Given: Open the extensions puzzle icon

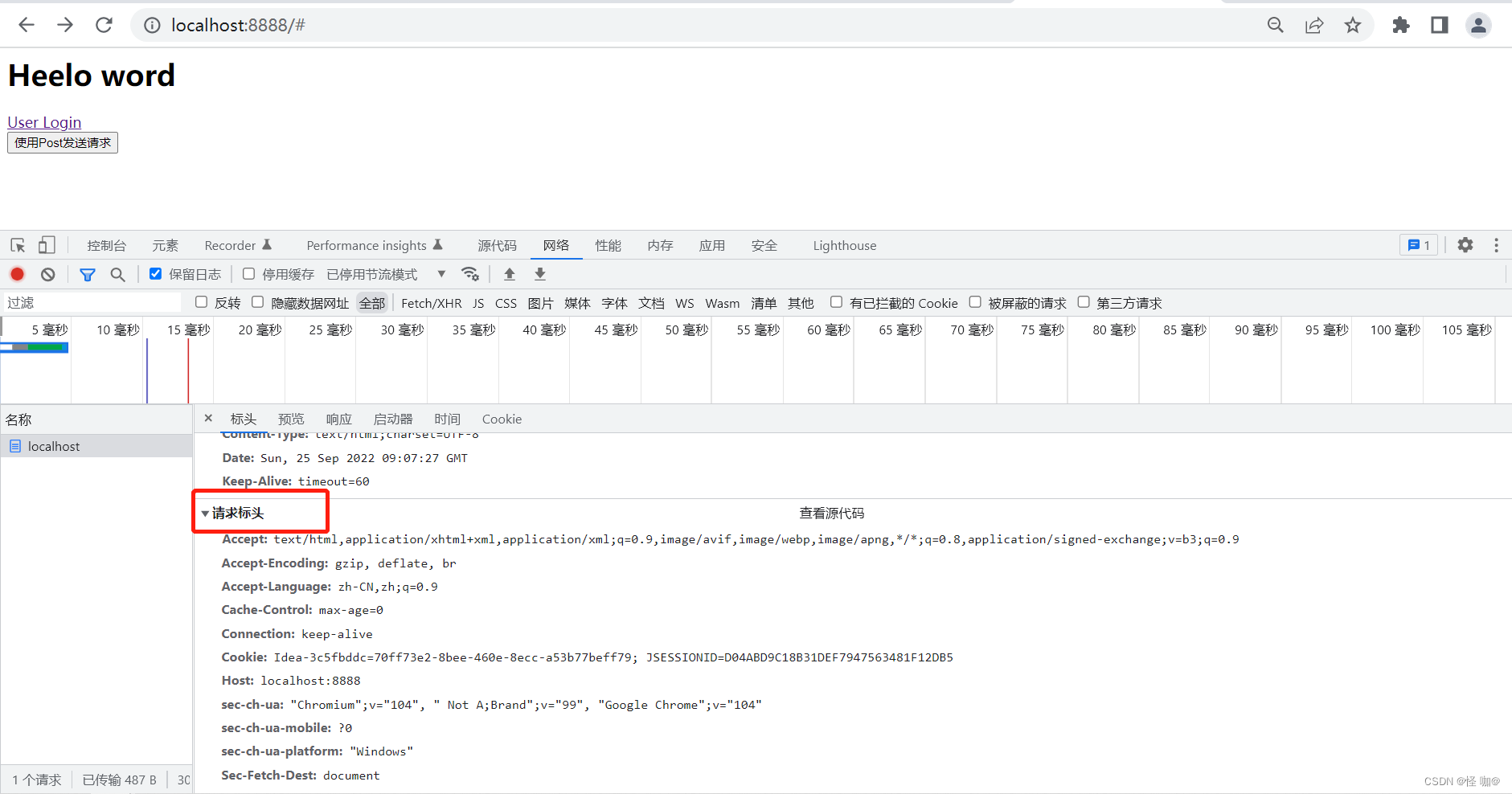Looking at the screenshot, I should 1401,25.
